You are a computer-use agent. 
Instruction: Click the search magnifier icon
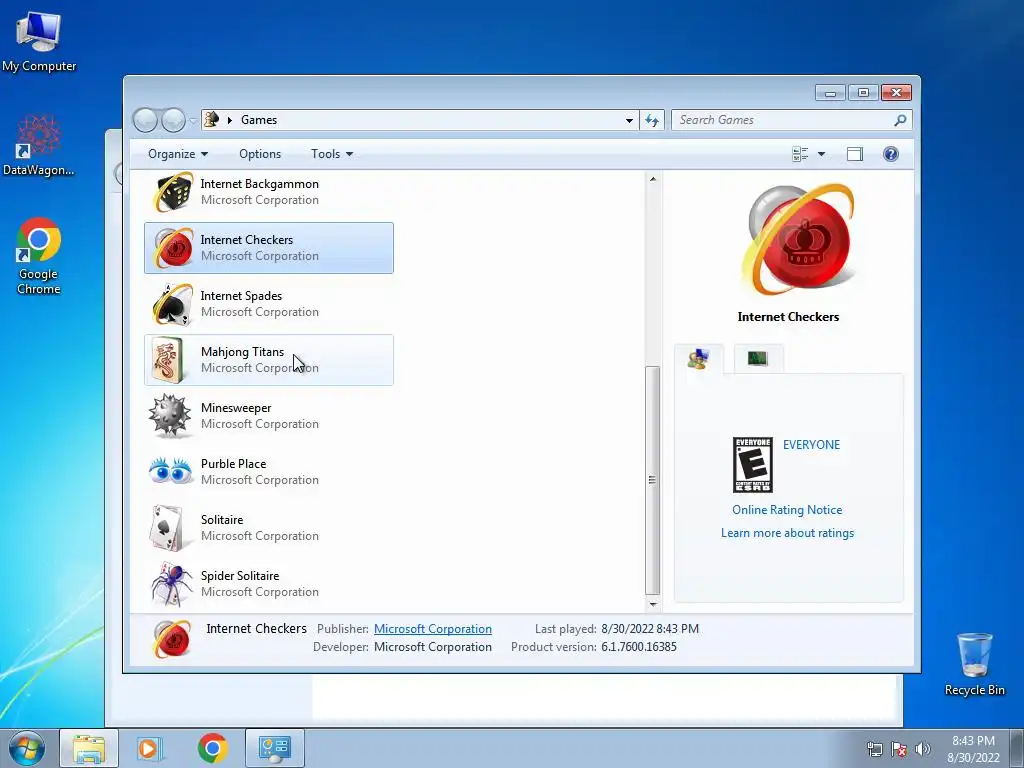(900, 120)
